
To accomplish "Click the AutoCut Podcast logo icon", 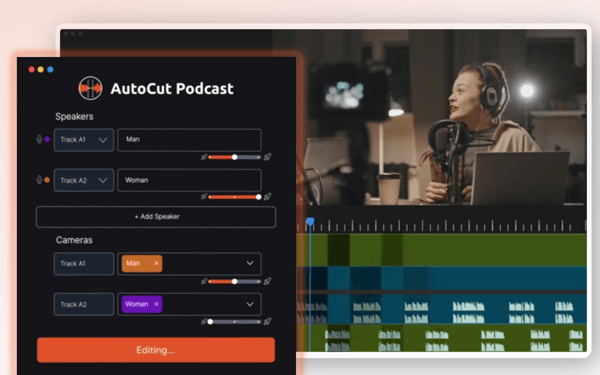I will [90, 88].
